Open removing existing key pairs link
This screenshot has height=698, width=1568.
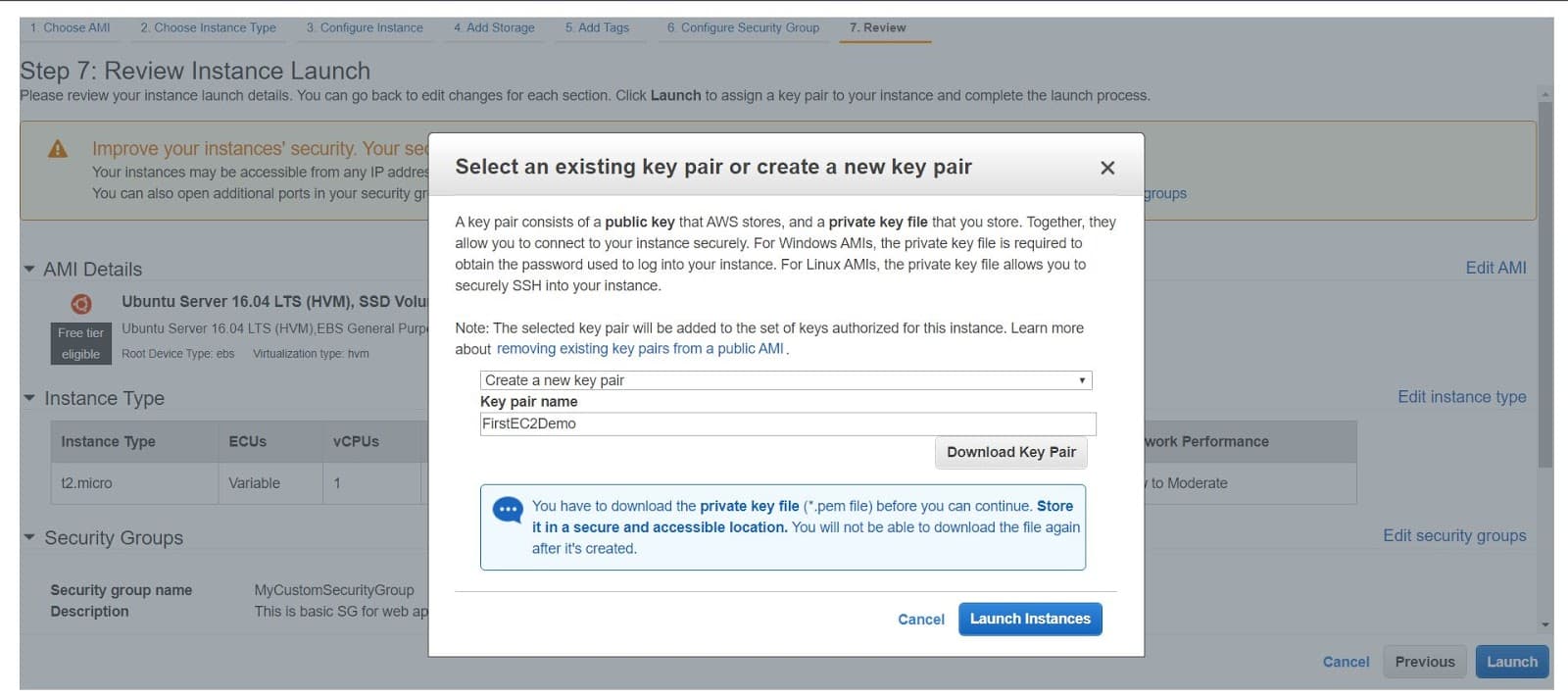coord(640,349)
